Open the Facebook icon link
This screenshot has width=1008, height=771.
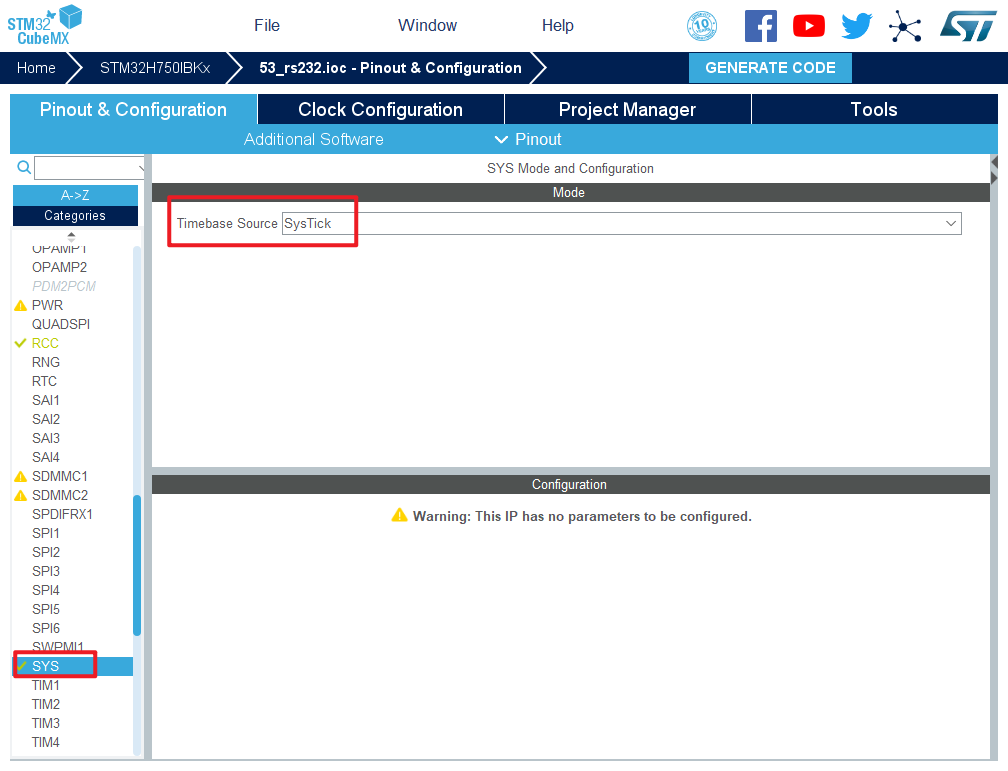tap(760, 26)
